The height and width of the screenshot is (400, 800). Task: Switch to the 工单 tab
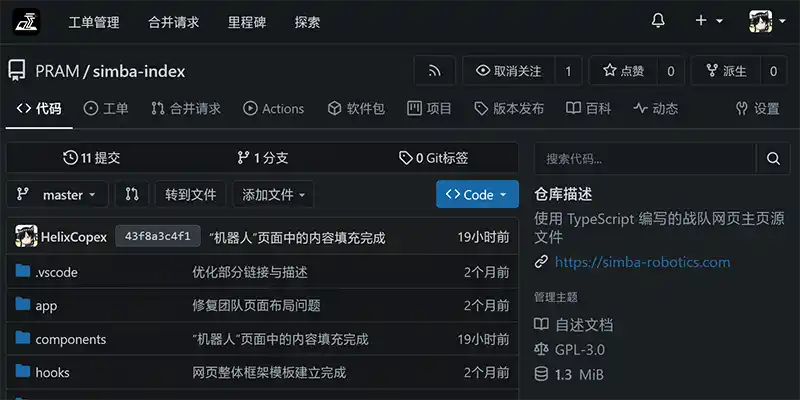pos(106,108)
